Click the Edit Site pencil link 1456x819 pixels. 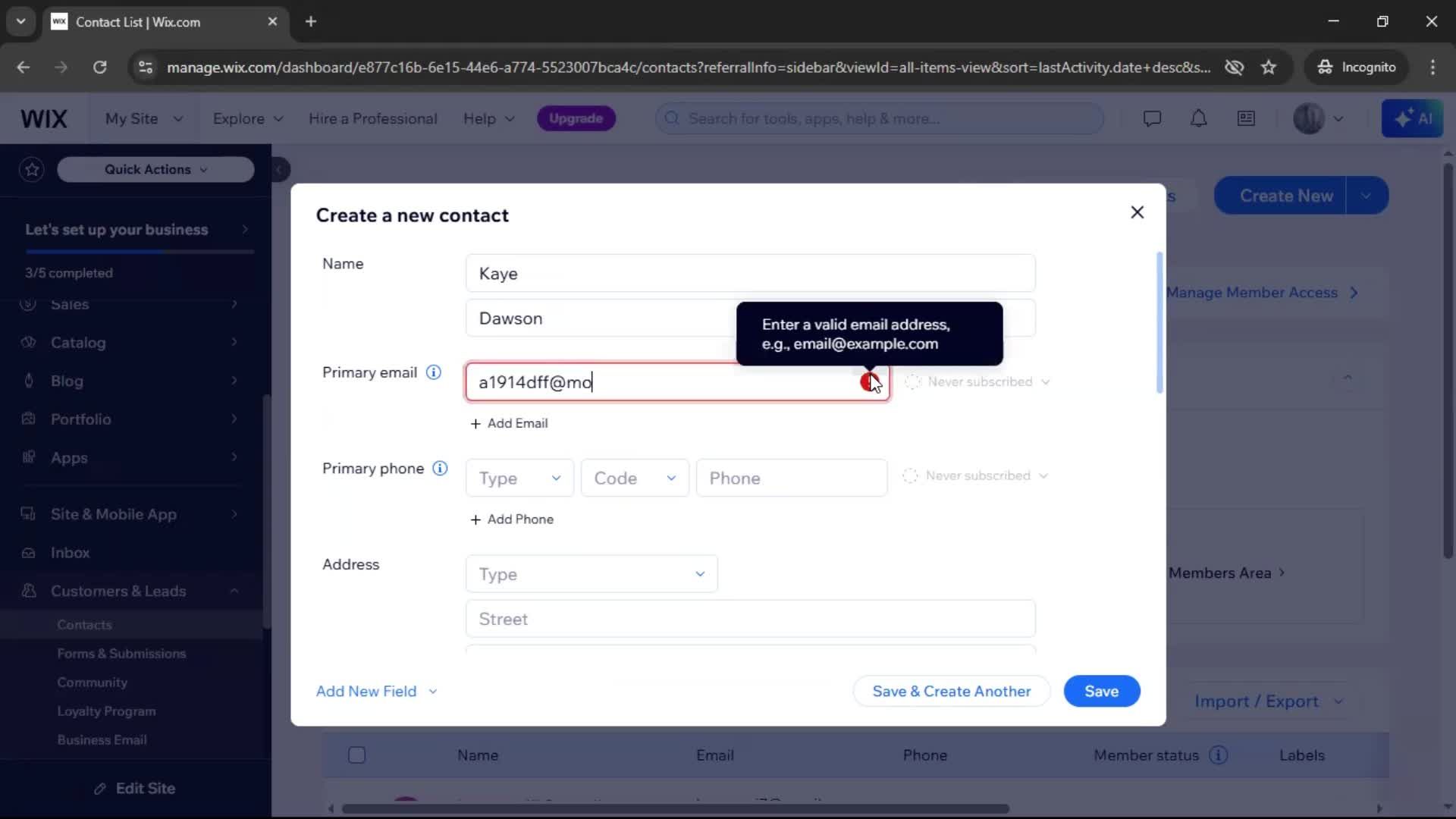(x=135, y=789)
